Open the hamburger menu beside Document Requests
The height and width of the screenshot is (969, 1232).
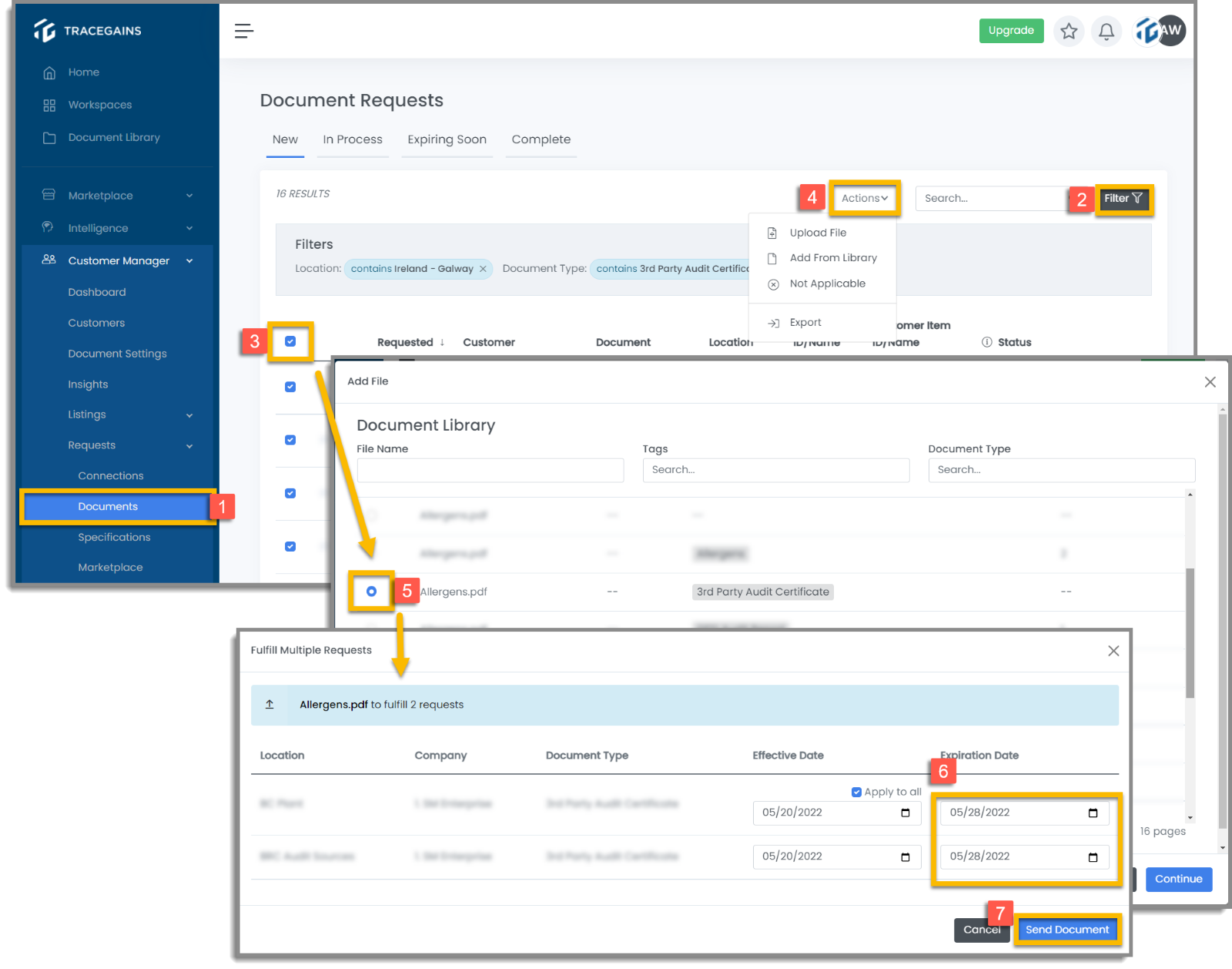tap(244, 31)
